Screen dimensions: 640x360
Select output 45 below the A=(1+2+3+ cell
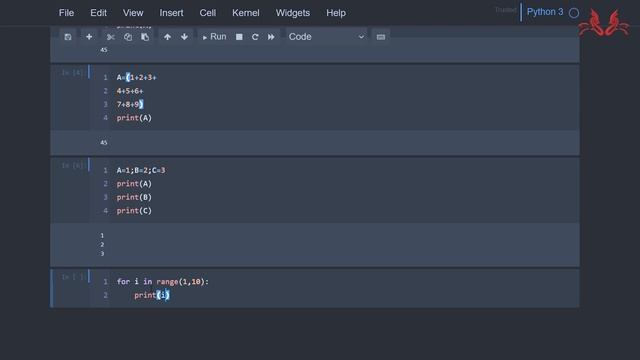(104, 142)
